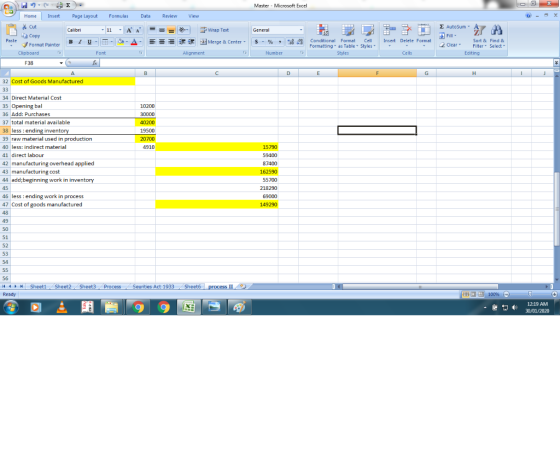Toggle Bold formatting
The height and width of the screenshot is (474, 560).
71,42
